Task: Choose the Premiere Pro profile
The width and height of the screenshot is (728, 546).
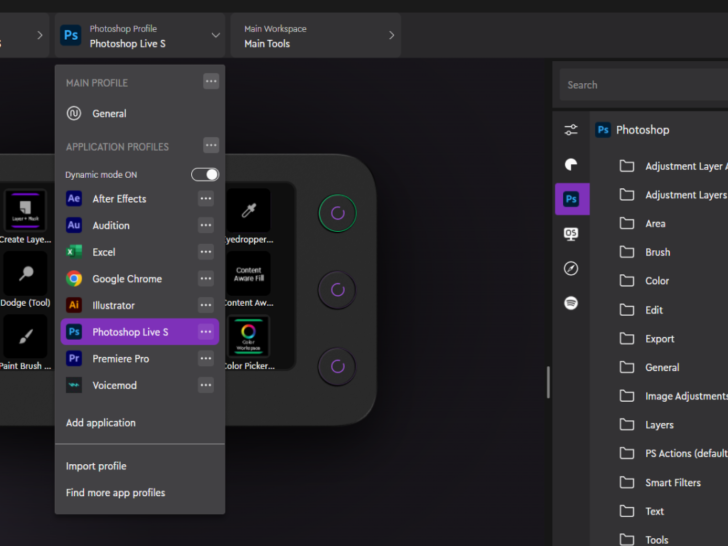Action: click(140, 358)
